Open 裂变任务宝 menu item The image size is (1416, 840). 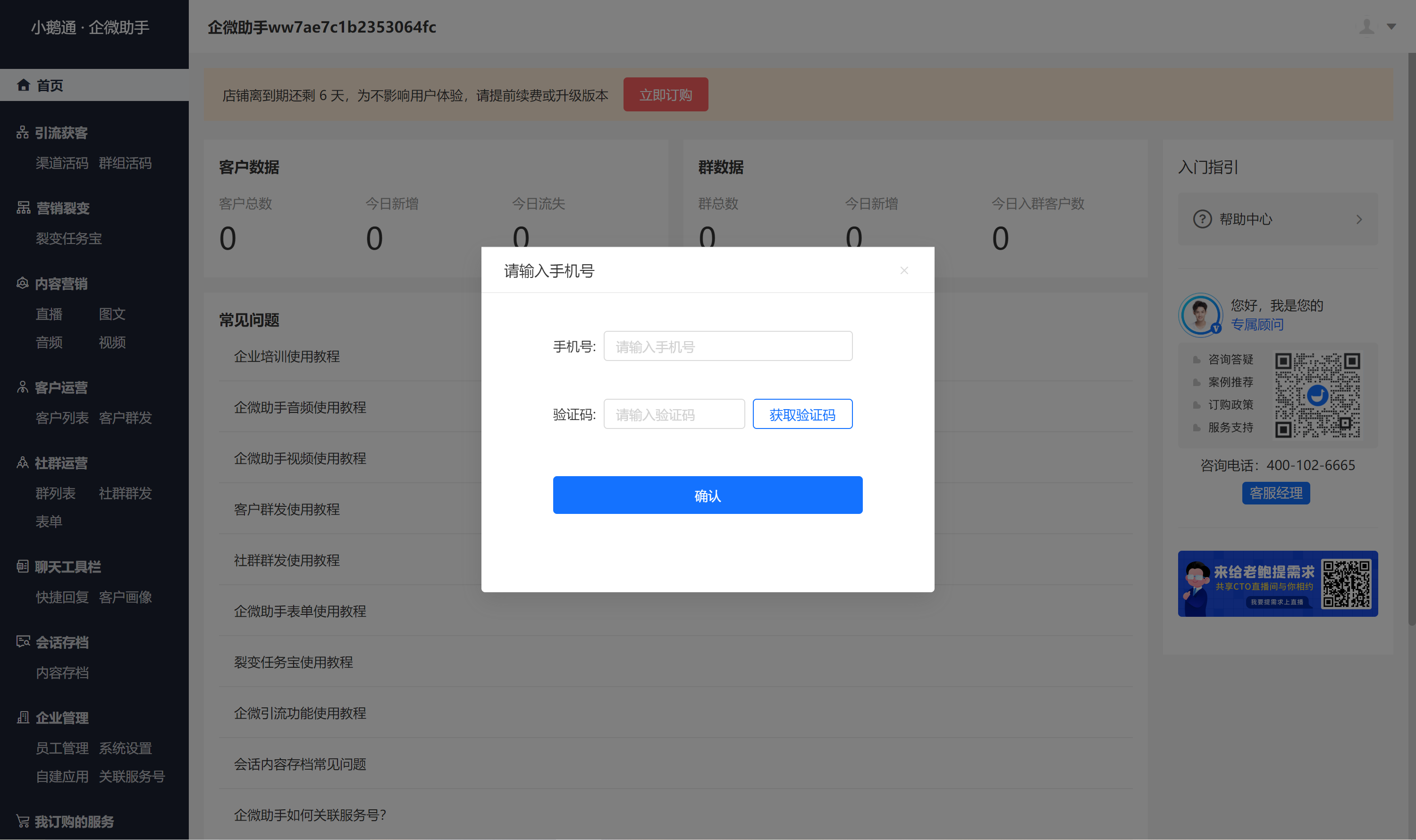pos(68,238)
